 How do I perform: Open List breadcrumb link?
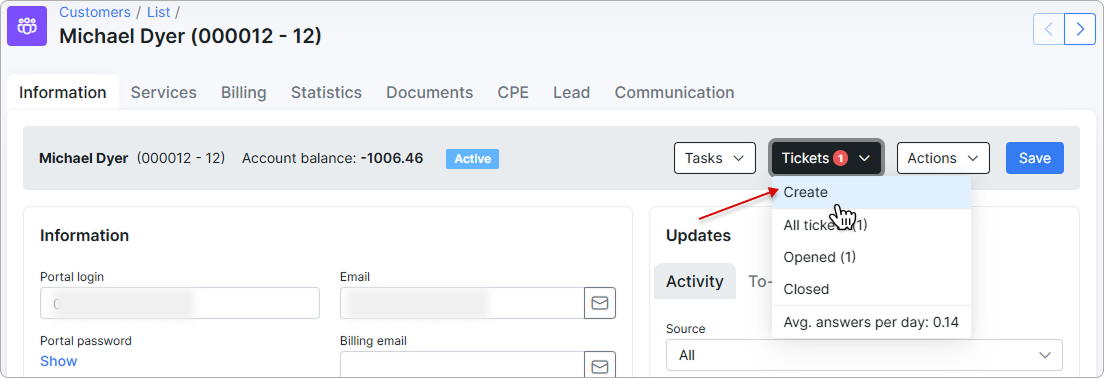[158, 12]
